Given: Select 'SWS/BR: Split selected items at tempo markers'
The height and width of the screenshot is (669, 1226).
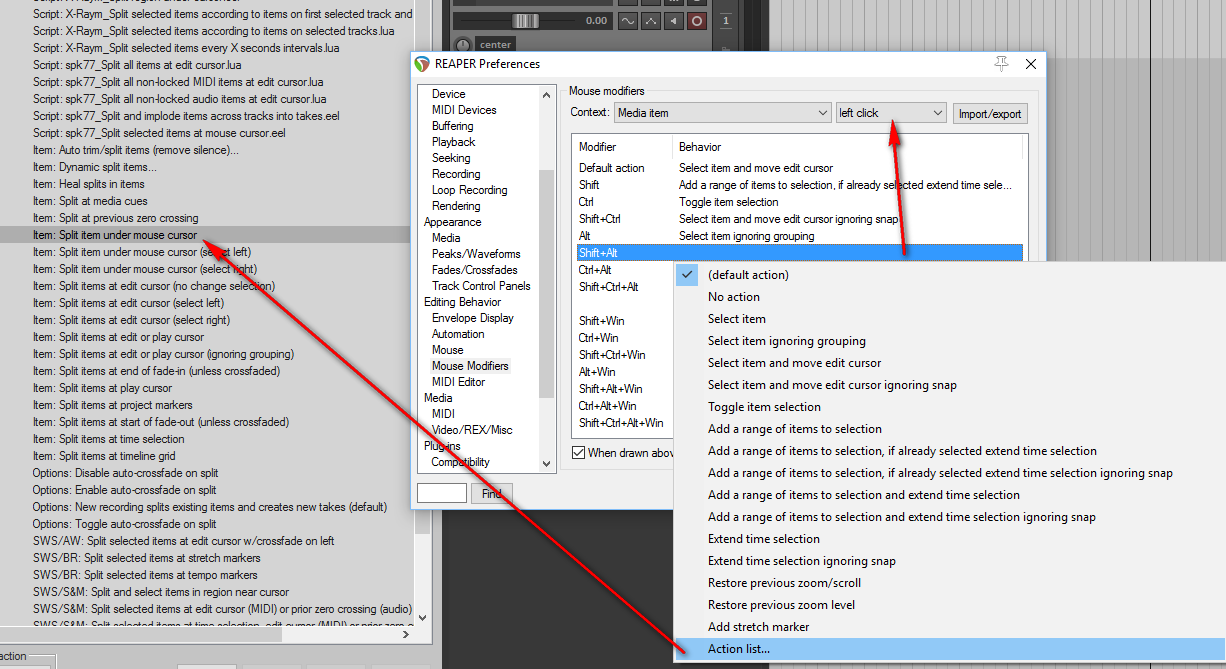Looking at the screenshot, I should click(205, 575).
